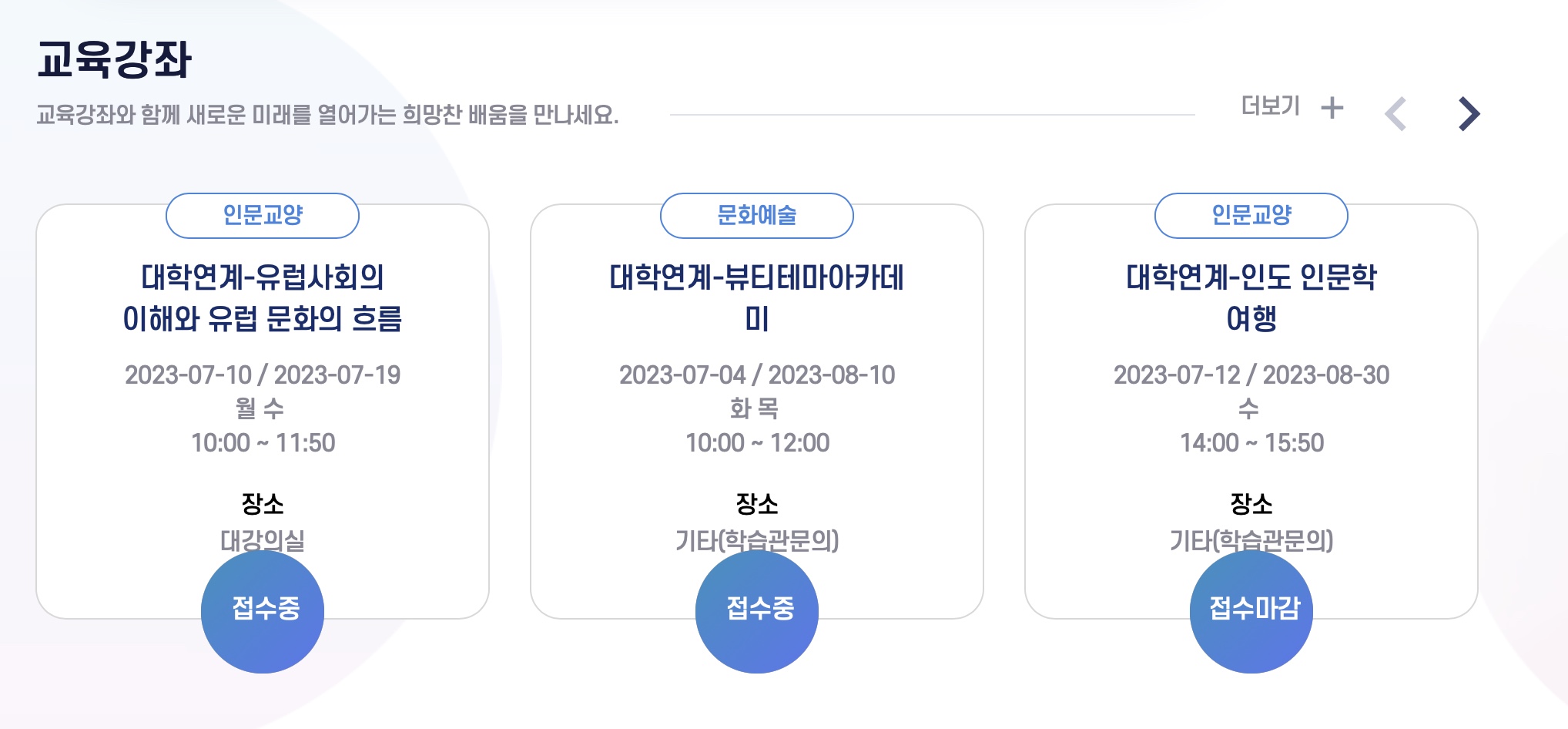Screen dimensions: 1568x729
Task: Select the third card's 인문교양 category tag
Action: [1251, 216]
